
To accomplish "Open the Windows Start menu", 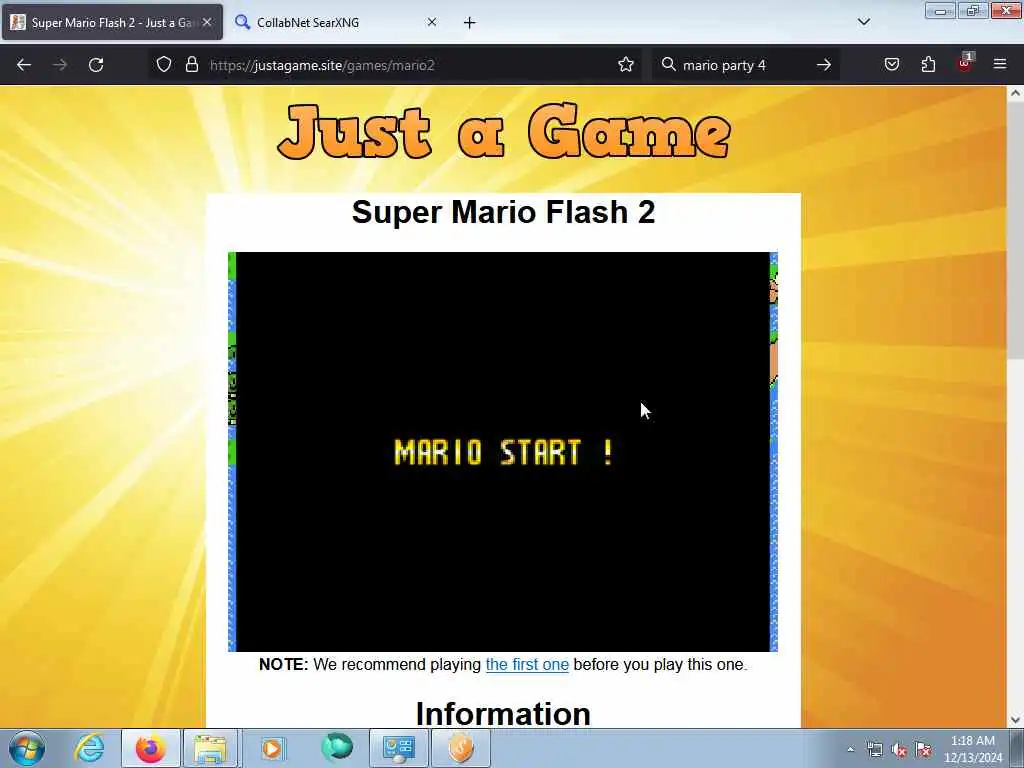I will [27, 748].
